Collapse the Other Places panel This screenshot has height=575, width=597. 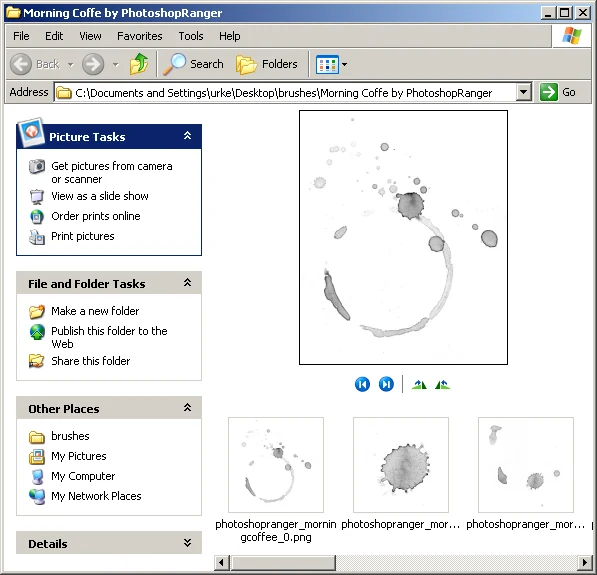coord(187,407)
